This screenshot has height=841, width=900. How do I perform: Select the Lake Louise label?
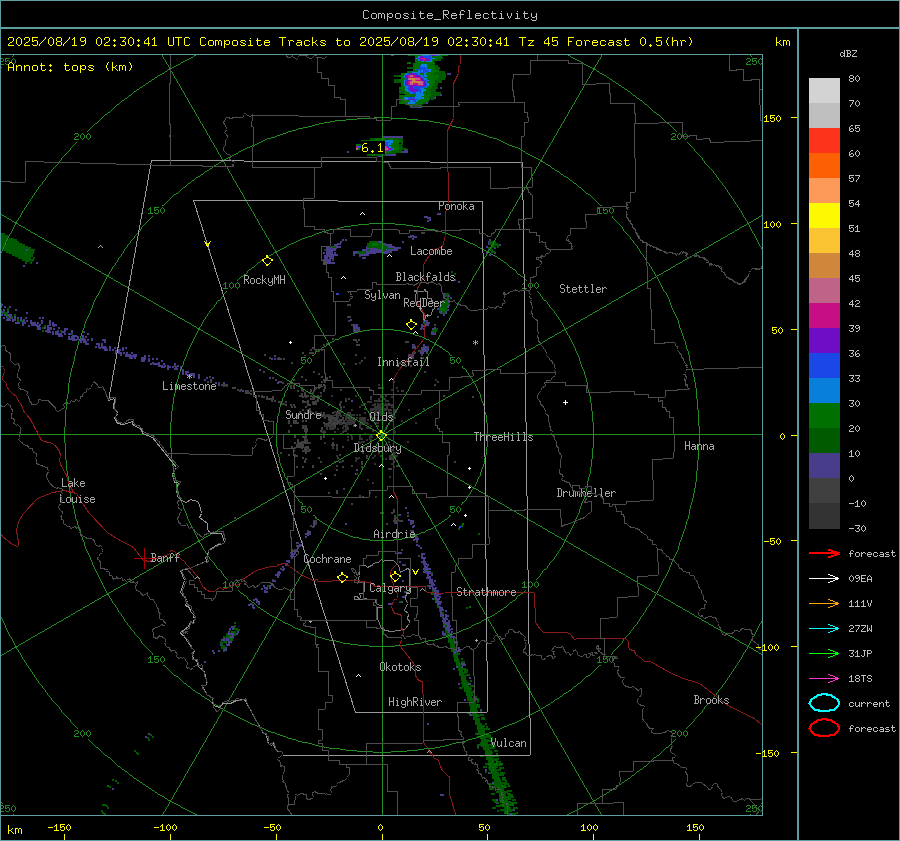pyautogui.click(x=77, y=491)
